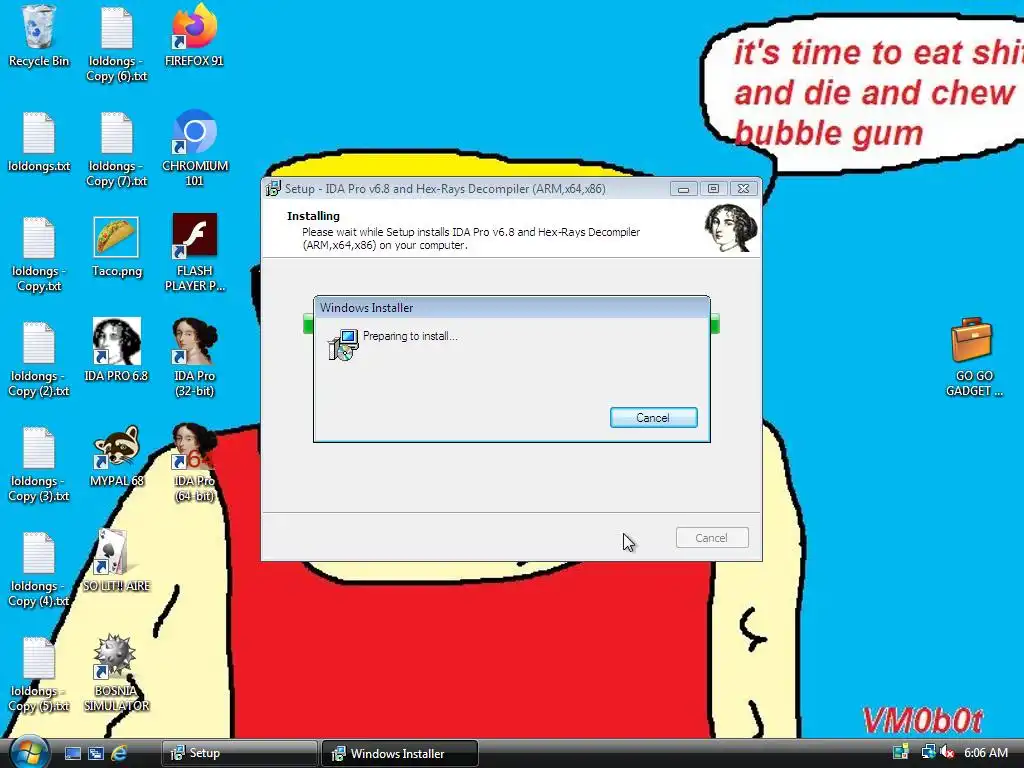The width and height of the screenshot is (1024, 768).
Task: Open the Recycle Bin desktop icon
Action: (x=39, y=37)
